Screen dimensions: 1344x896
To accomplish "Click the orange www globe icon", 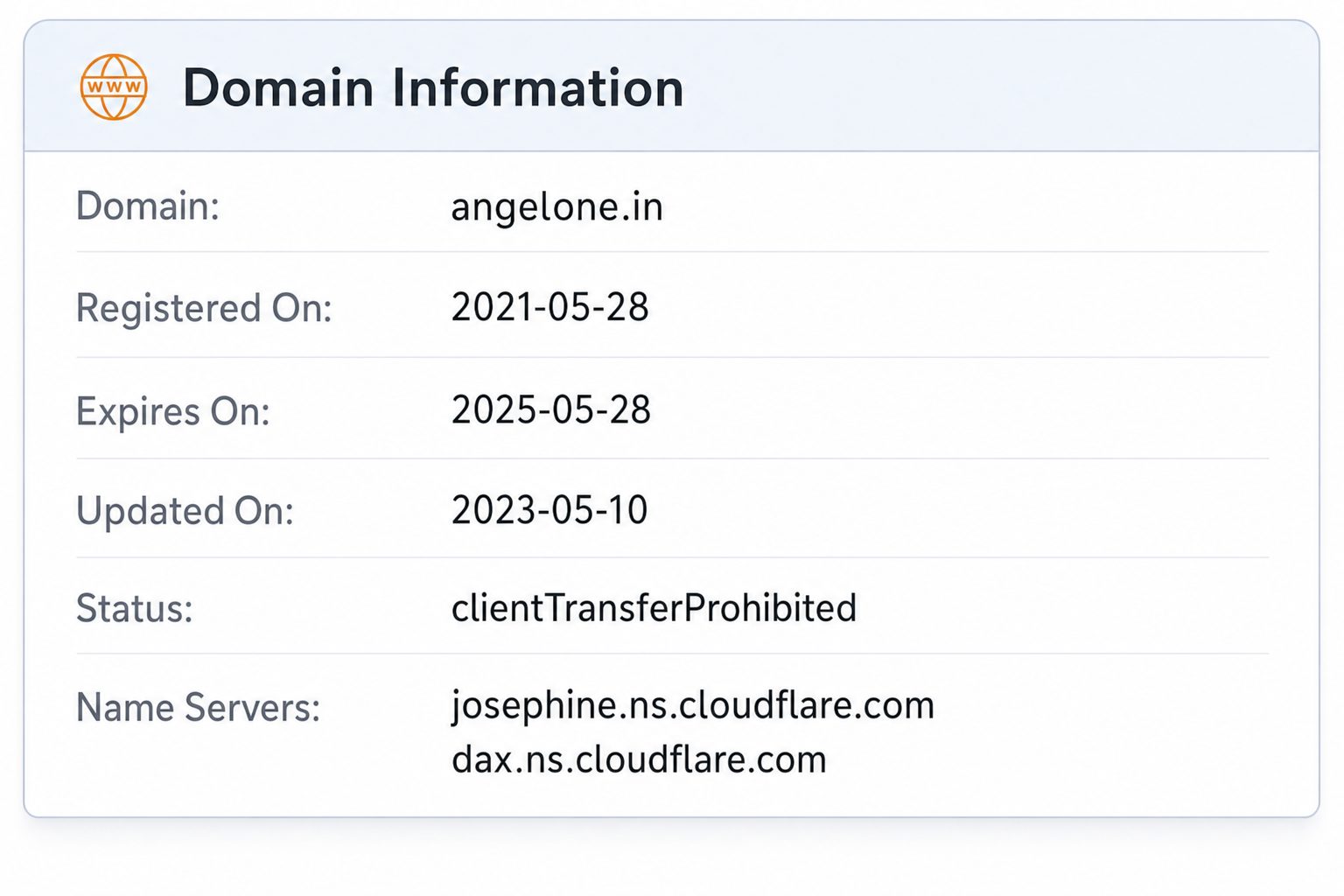I will click(114, 87).
